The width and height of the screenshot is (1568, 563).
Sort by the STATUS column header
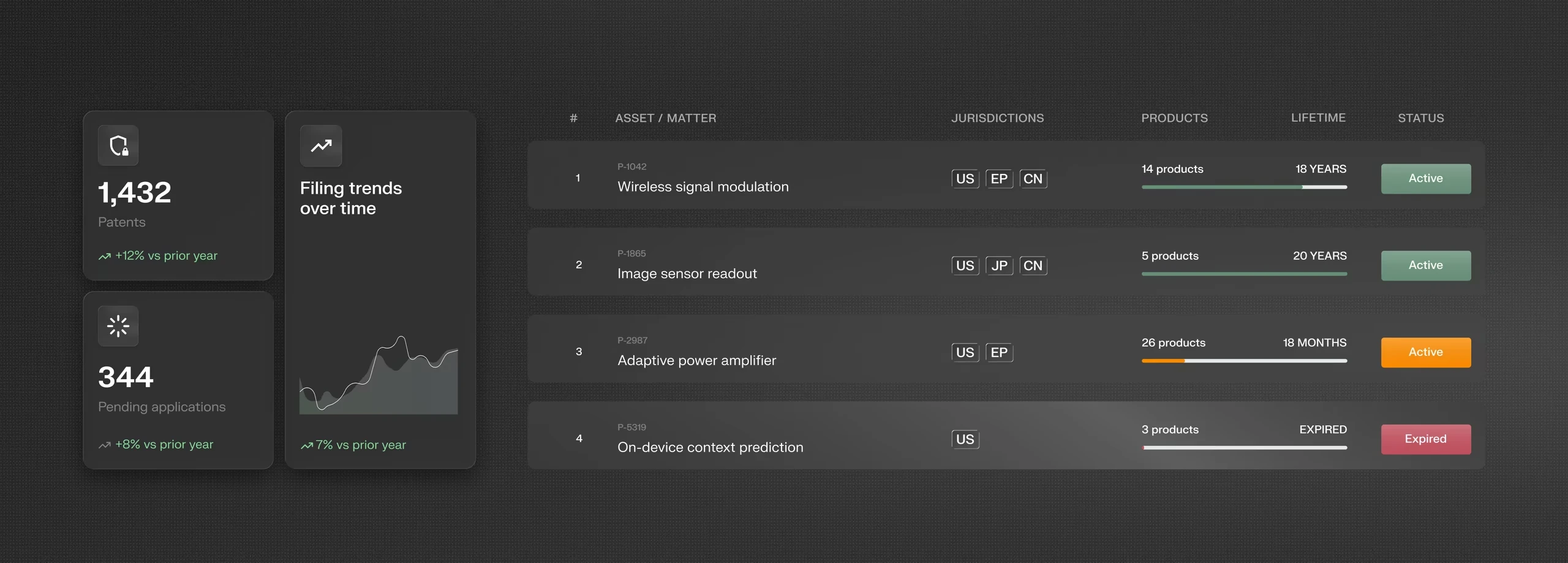[1421, 118]
